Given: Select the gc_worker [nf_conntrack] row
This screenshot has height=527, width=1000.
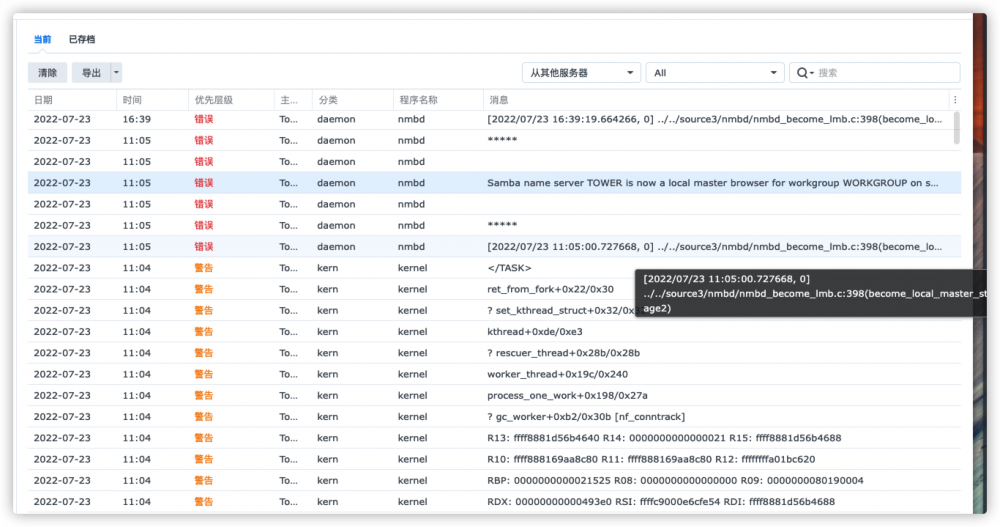Looking at the screenshot, I should 494,417.
